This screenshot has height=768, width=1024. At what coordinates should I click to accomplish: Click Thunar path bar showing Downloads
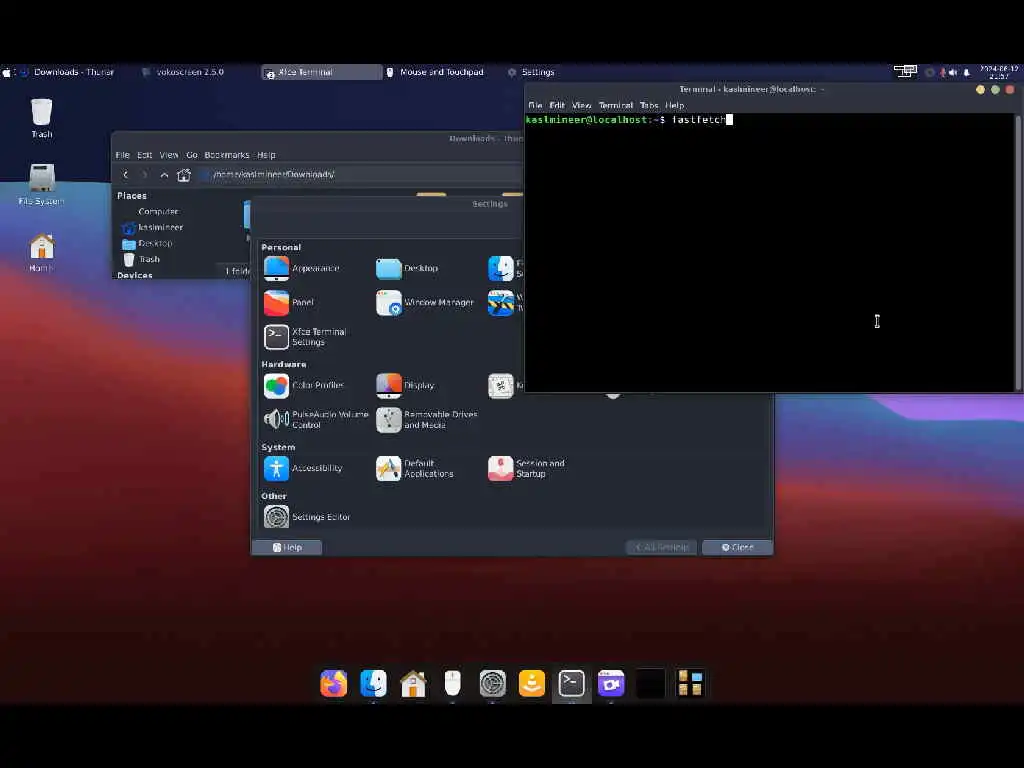coord(360,175)
